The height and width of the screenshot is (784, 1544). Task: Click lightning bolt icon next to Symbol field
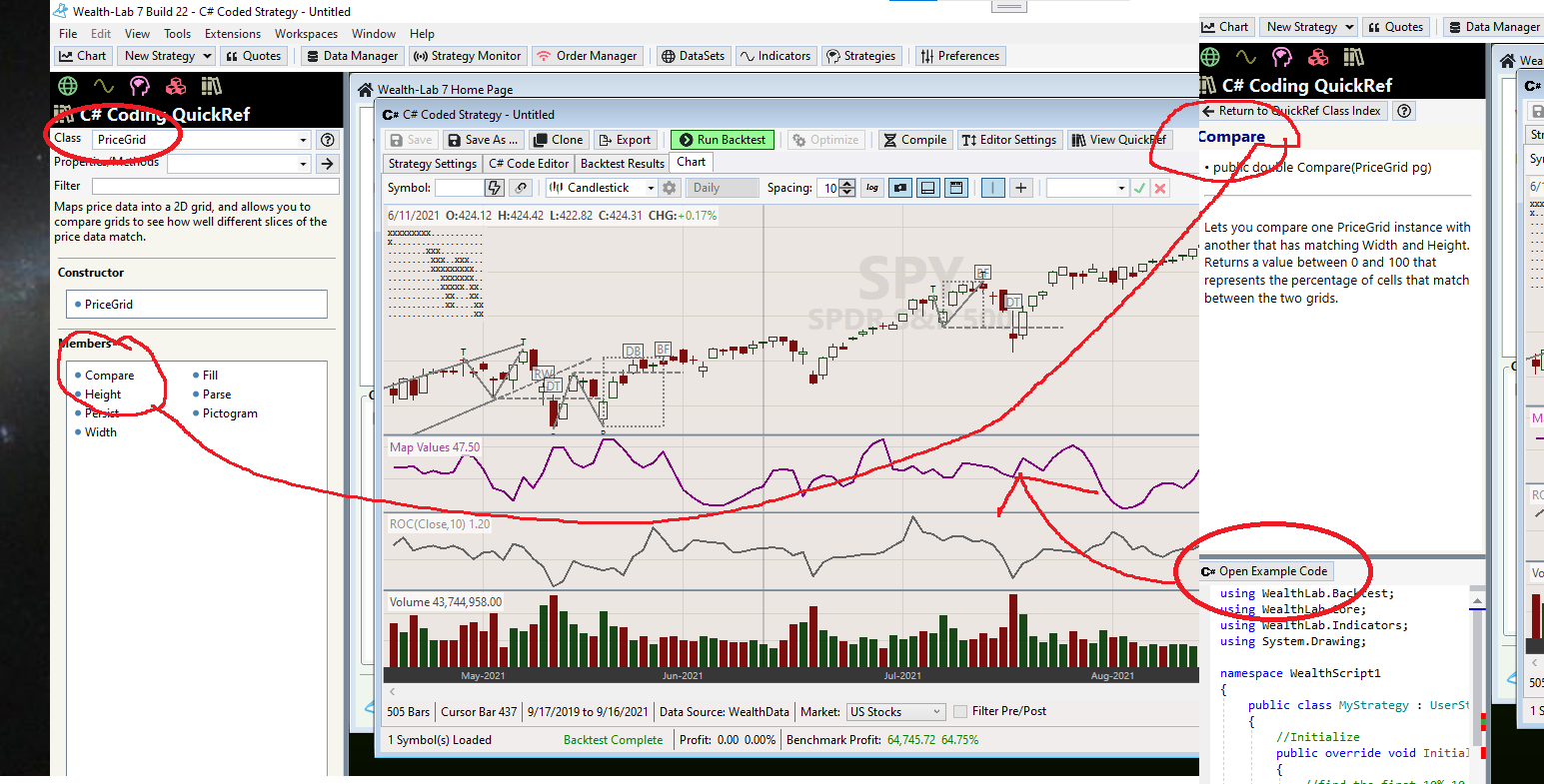[x=494, y=188]
